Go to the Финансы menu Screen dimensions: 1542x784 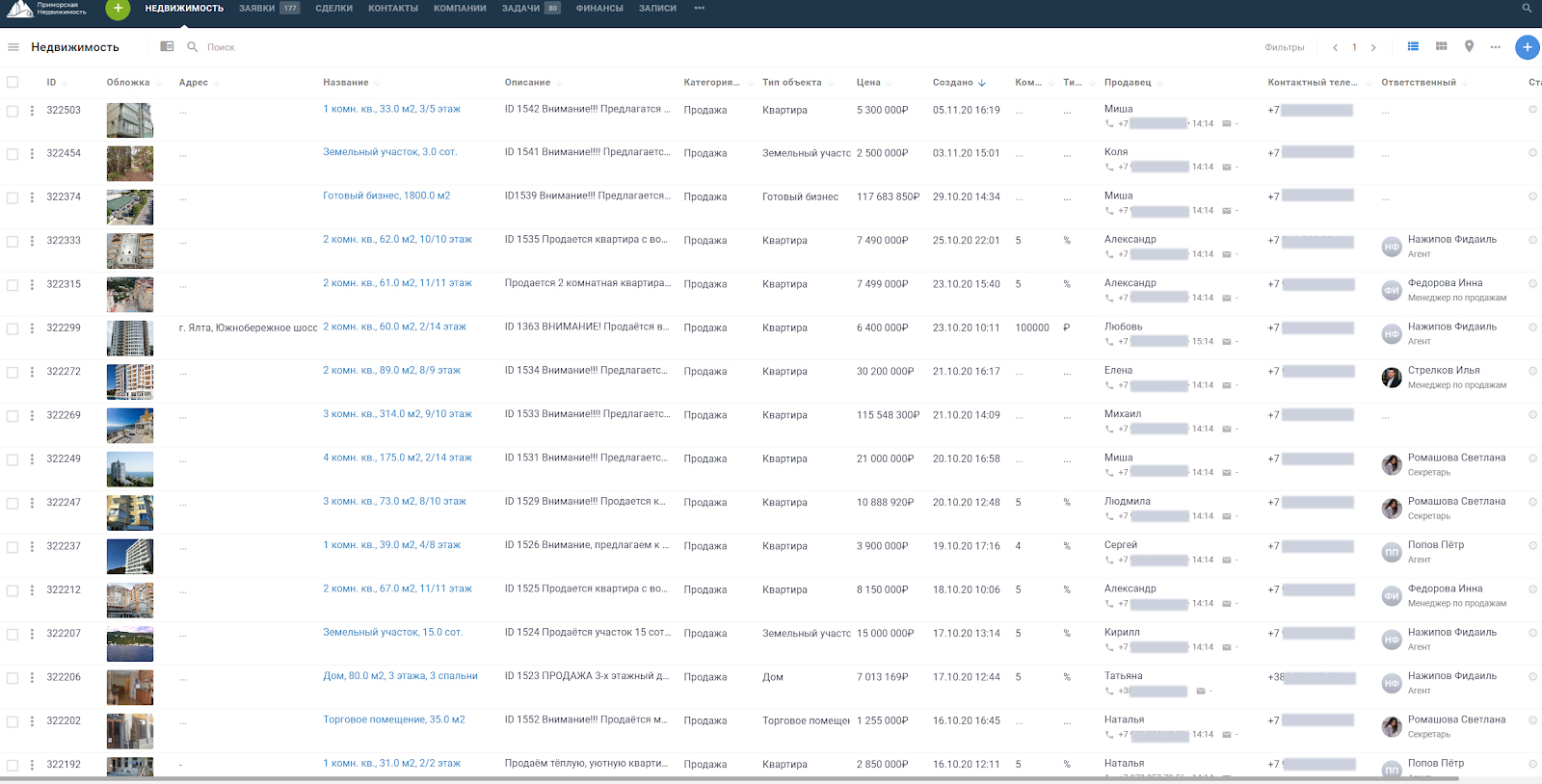coord(598,9)
